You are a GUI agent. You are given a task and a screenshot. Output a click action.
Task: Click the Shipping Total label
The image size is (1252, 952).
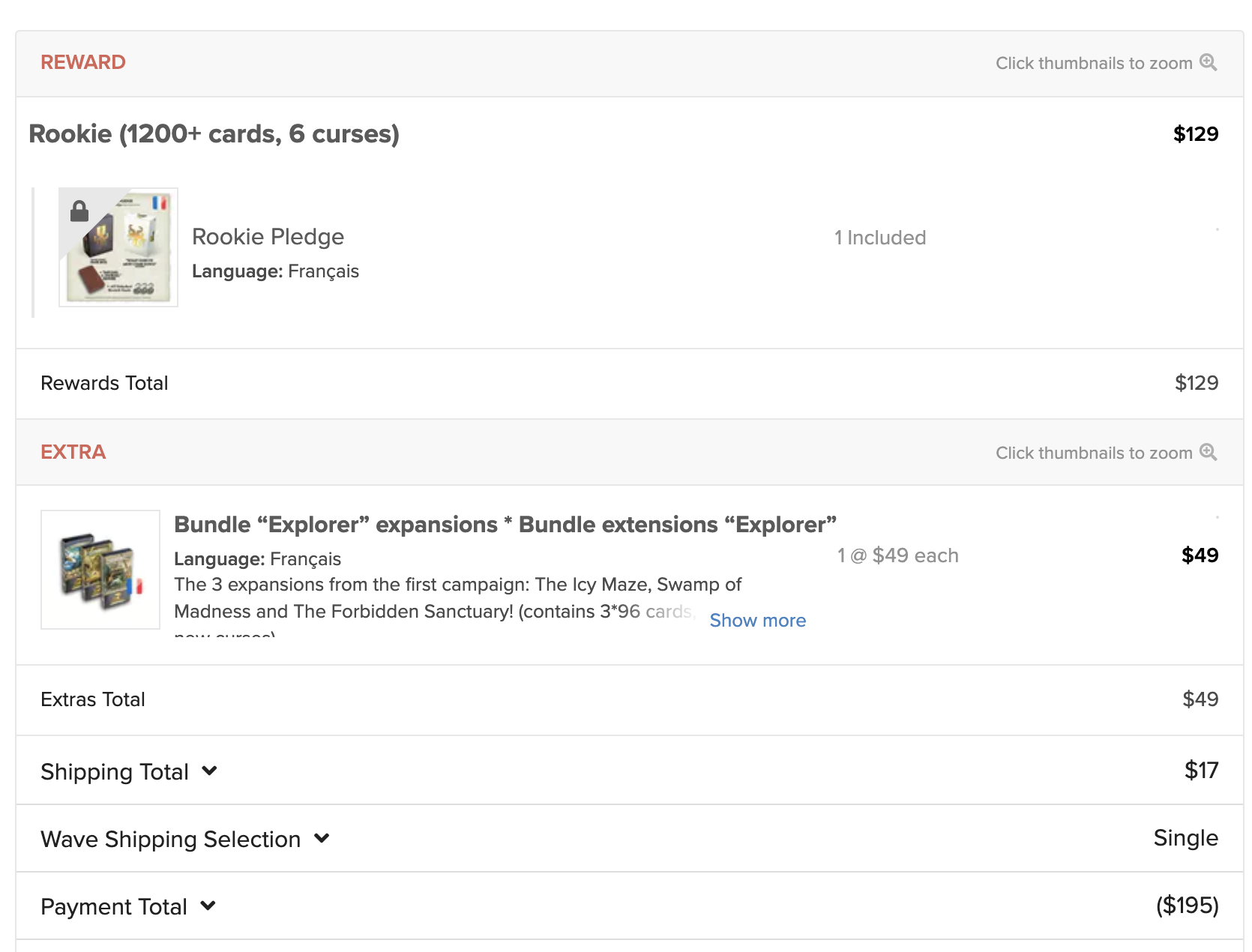pyautogui.click(x=115, y=771)
